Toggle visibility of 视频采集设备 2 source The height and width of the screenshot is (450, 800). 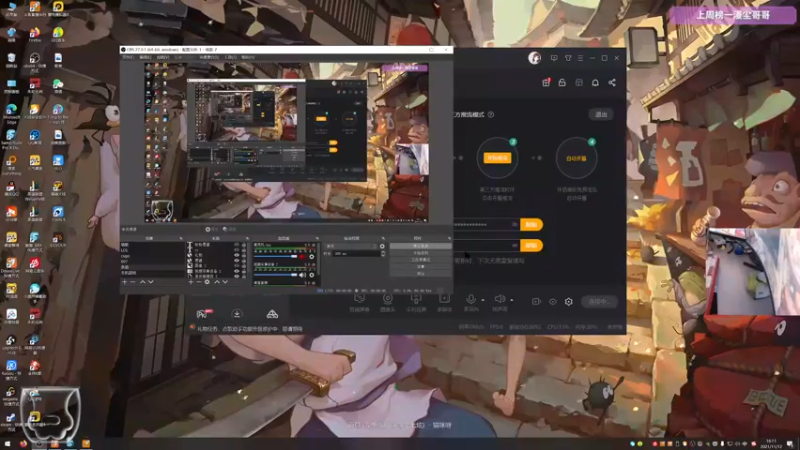(x=236, y=271)
